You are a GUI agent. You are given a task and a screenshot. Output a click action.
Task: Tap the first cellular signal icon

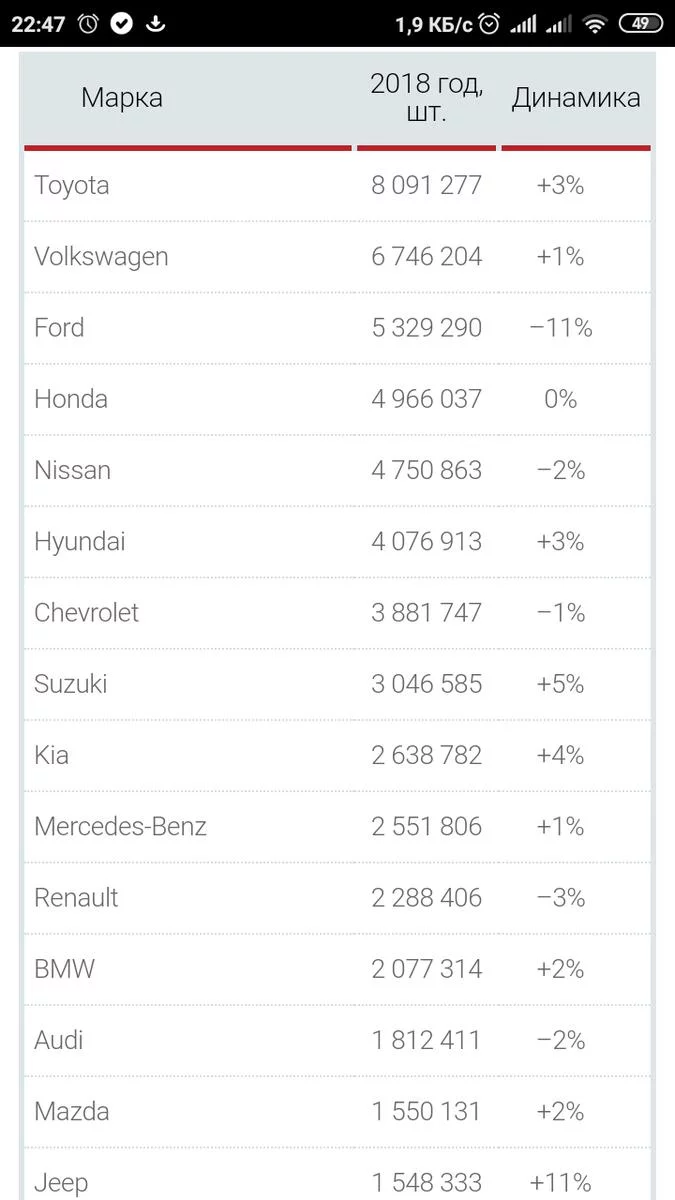coord(523,24)
